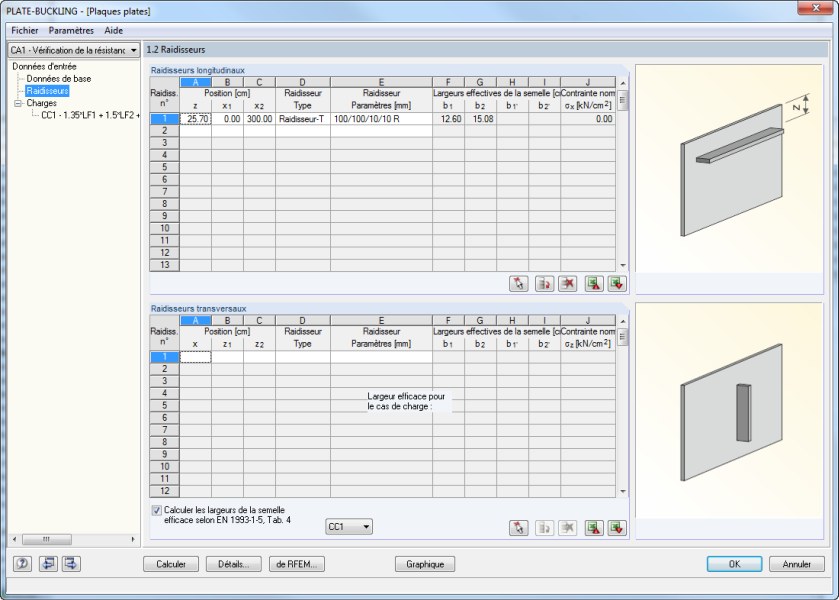
Task: Click the Graphique button
Action: pos(425,564)
